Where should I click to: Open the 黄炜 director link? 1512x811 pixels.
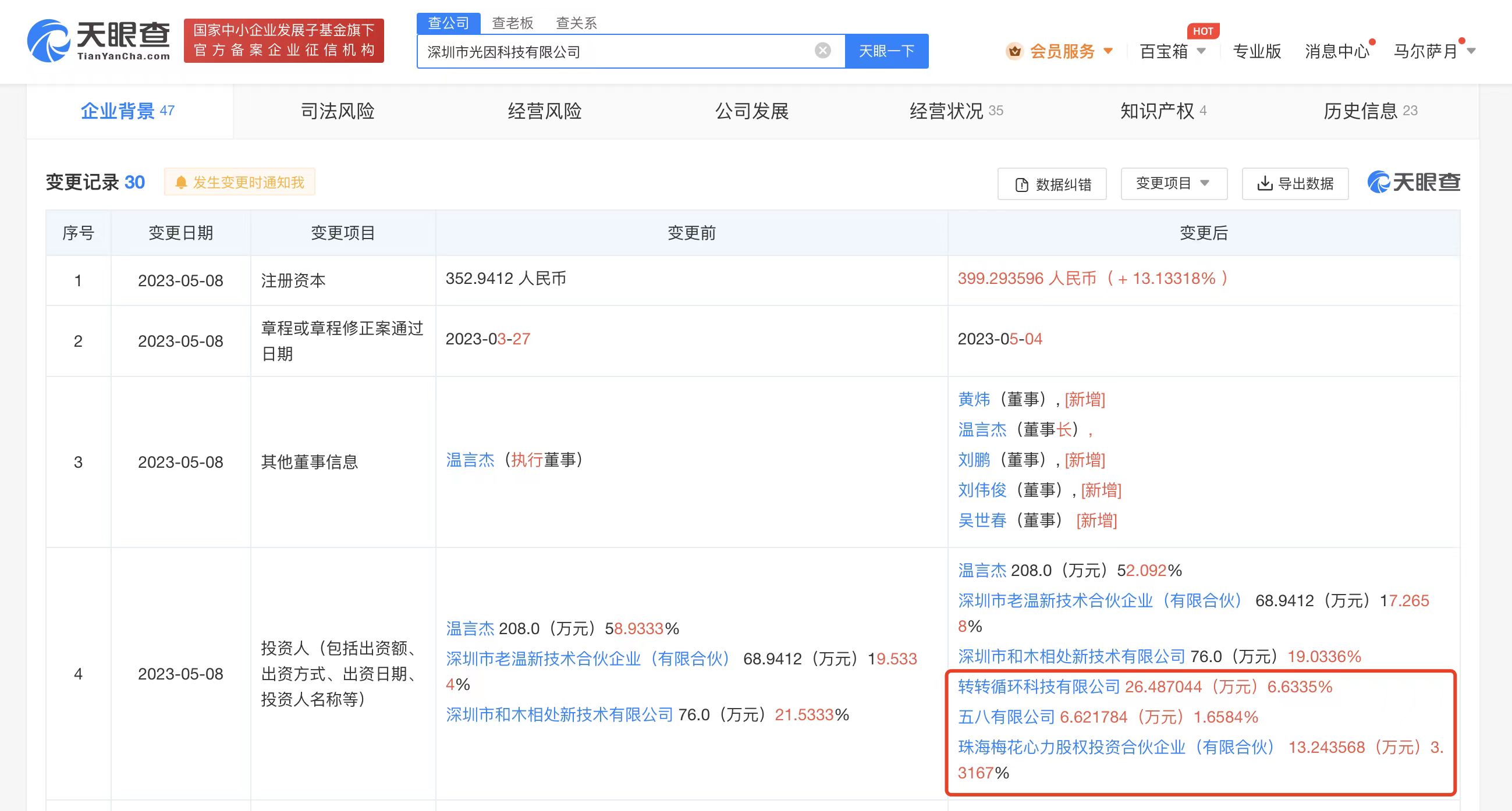point(974,400)
